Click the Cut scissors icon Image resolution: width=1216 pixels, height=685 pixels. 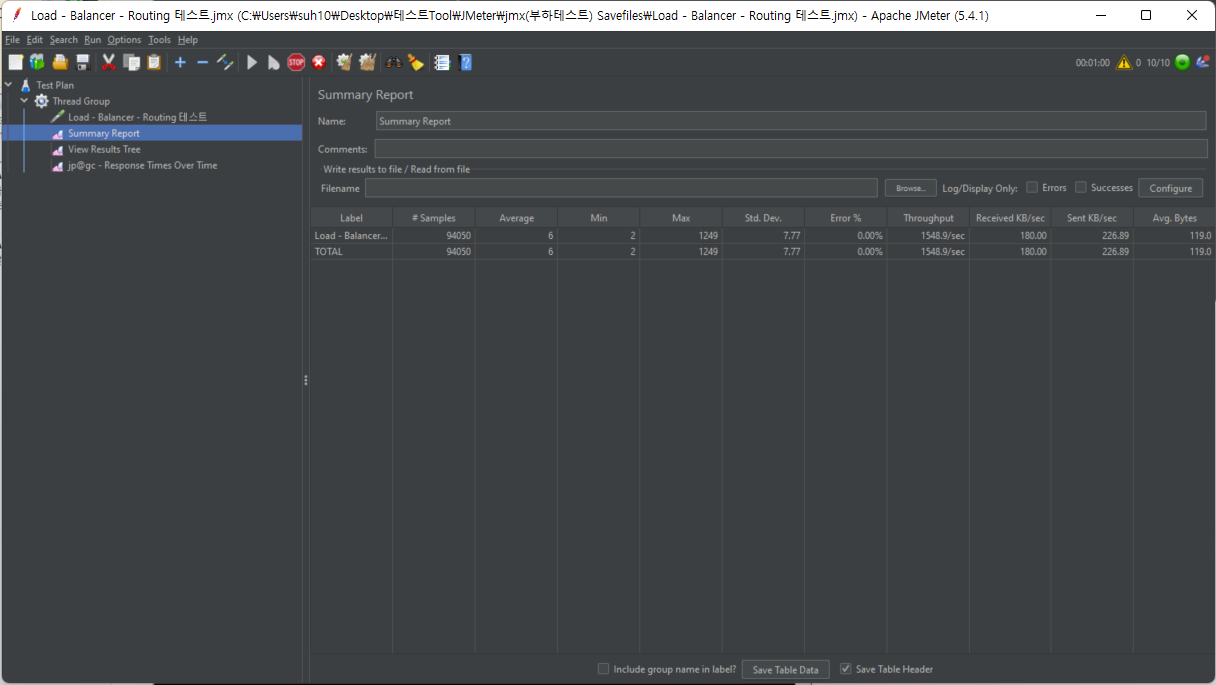tap(109, 63)
